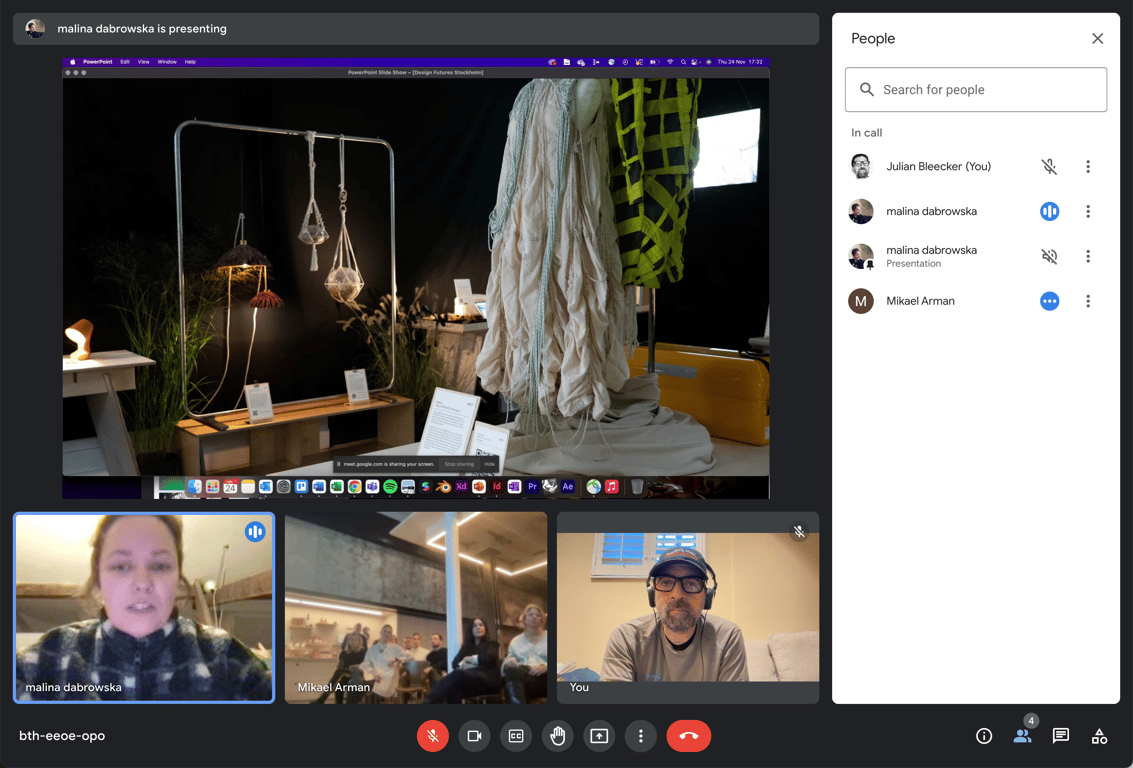
Task: Open Adobe XD in the shared dock
Action: [x=462, y=487]
